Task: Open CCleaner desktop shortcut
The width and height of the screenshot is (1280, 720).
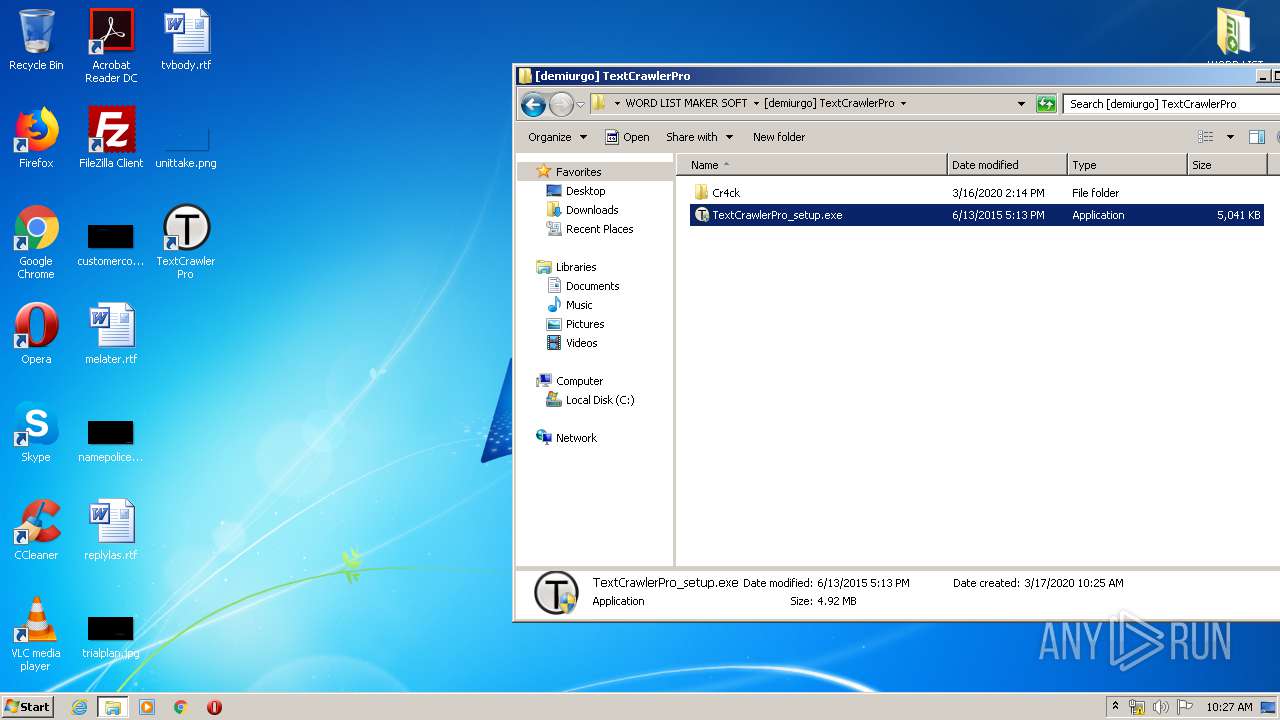Action: pyautogui.click(x=36, y=530)
